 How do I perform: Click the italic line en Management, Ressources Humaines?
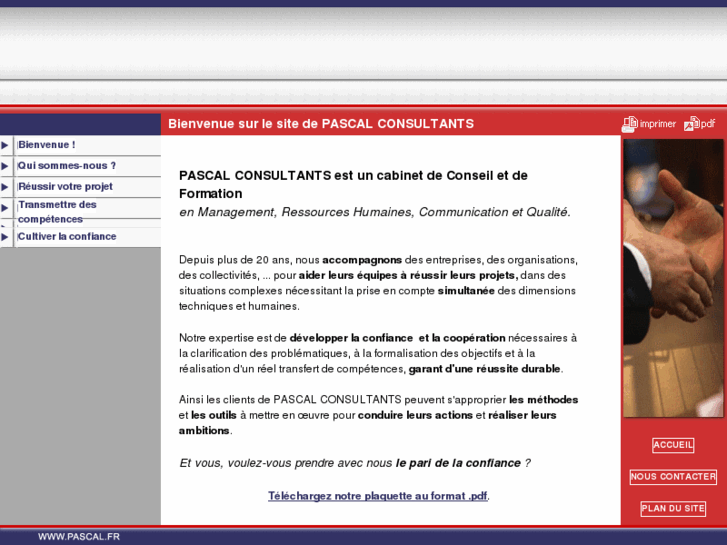pos(375,212)
